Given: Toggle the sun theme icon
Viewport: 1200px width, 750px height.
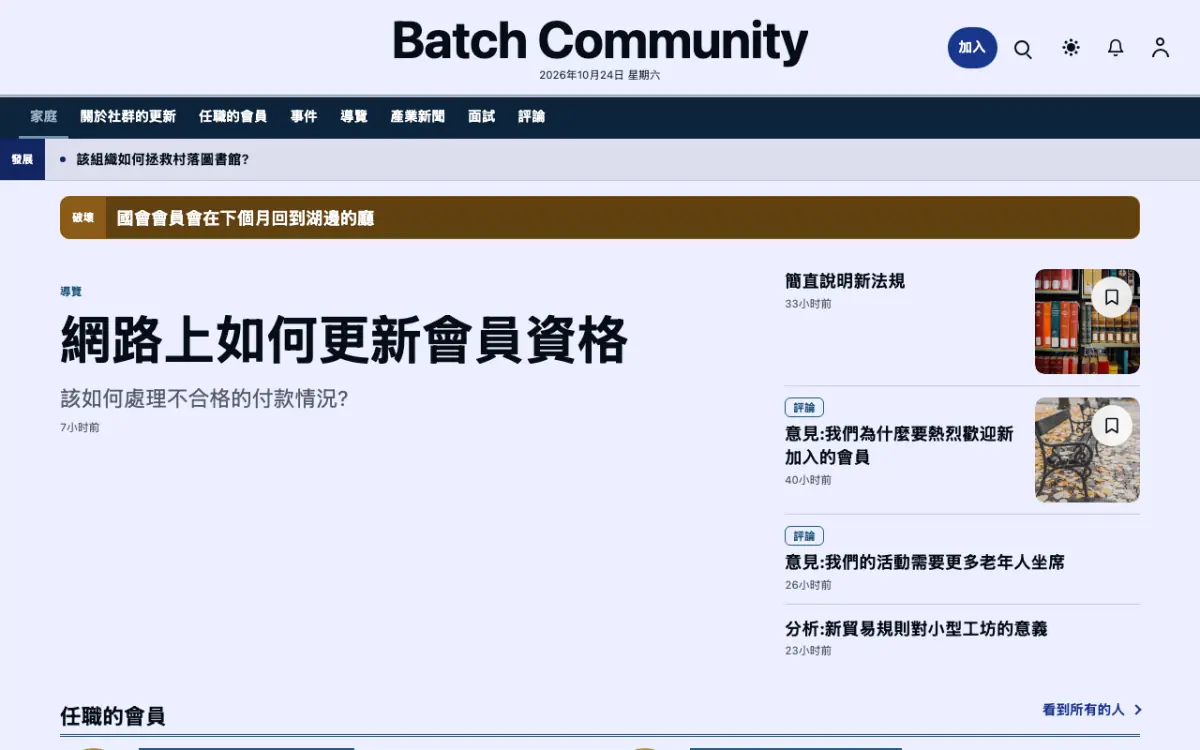Looking at the screenshot, I should [x=1071, y=48].
